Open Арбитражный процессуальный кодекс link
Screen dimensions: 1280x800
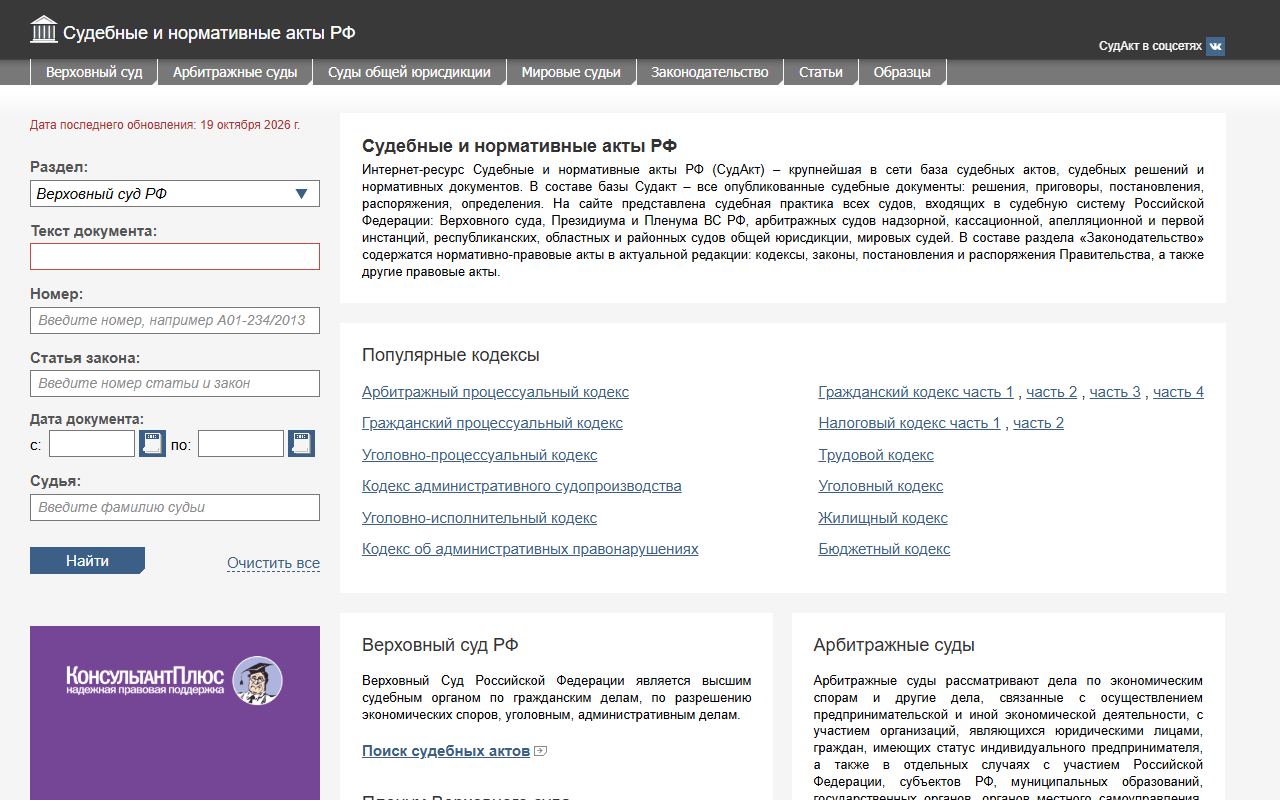[495, 392]
